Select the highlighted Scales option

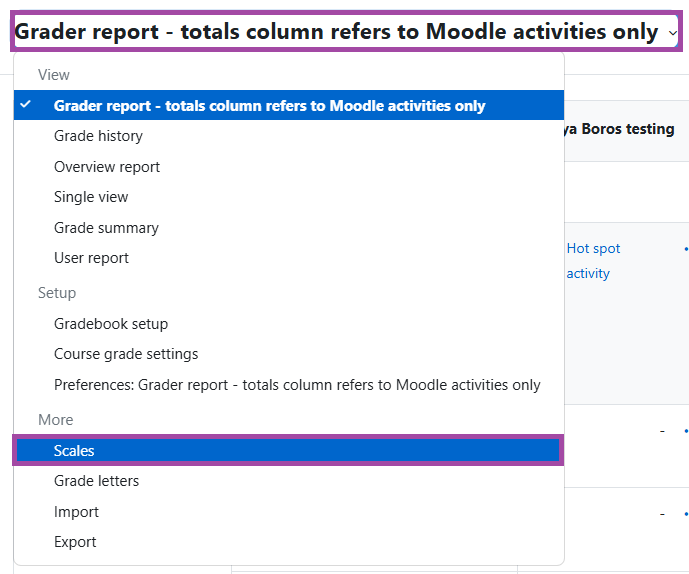click(x=289, y=450)
